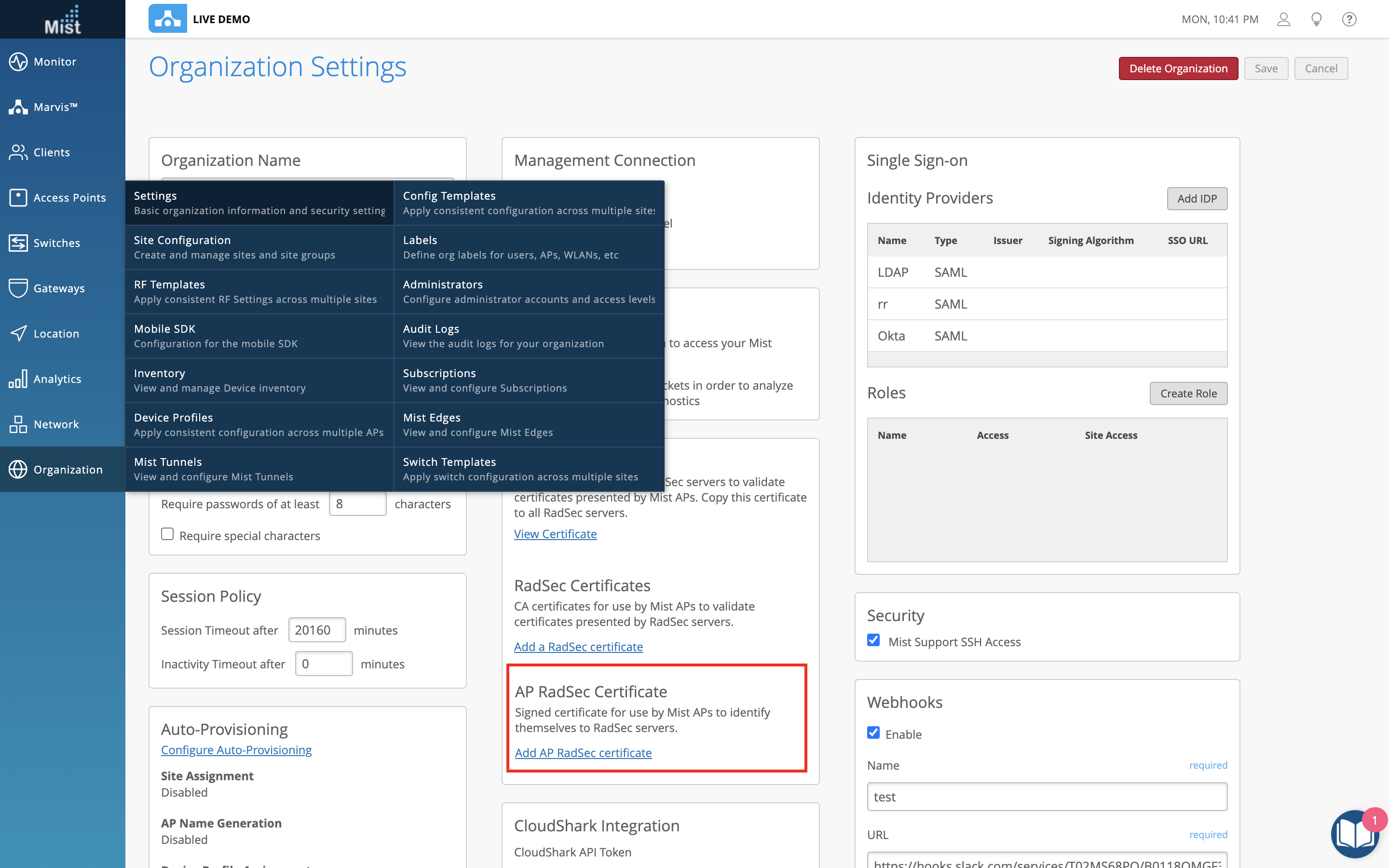Click the Gateways shield icon
1389x868 pixels.
pyautogui.click(x=18, y=288)
